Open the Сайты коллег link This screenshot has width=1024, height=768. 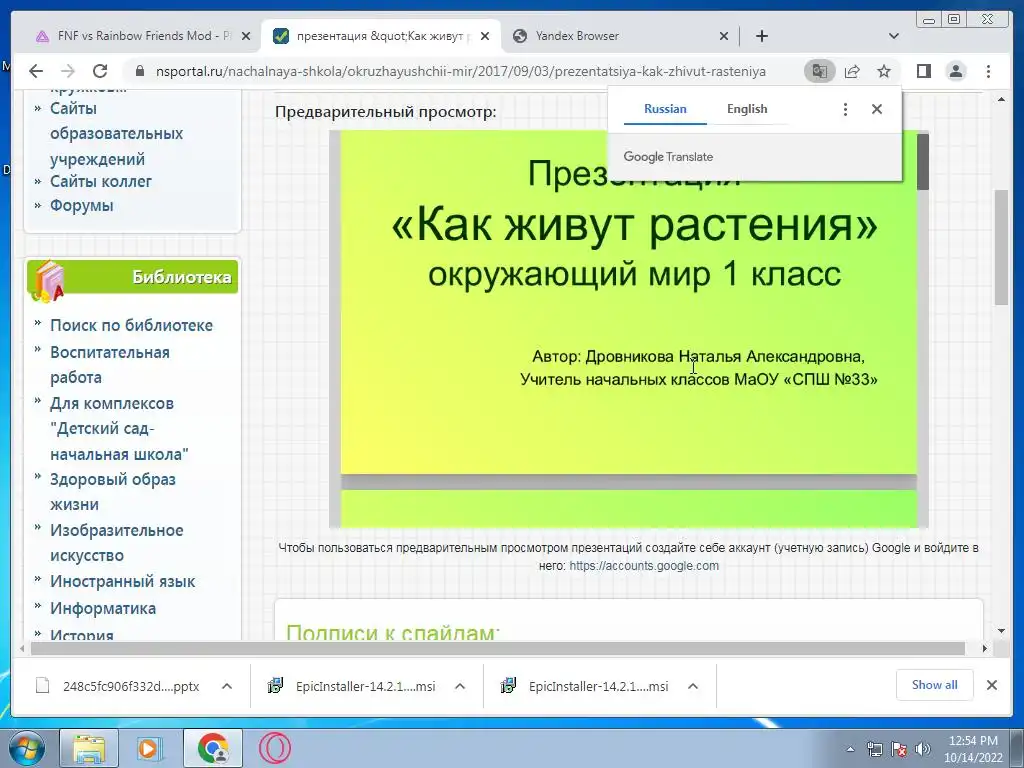tap(101, 182)
